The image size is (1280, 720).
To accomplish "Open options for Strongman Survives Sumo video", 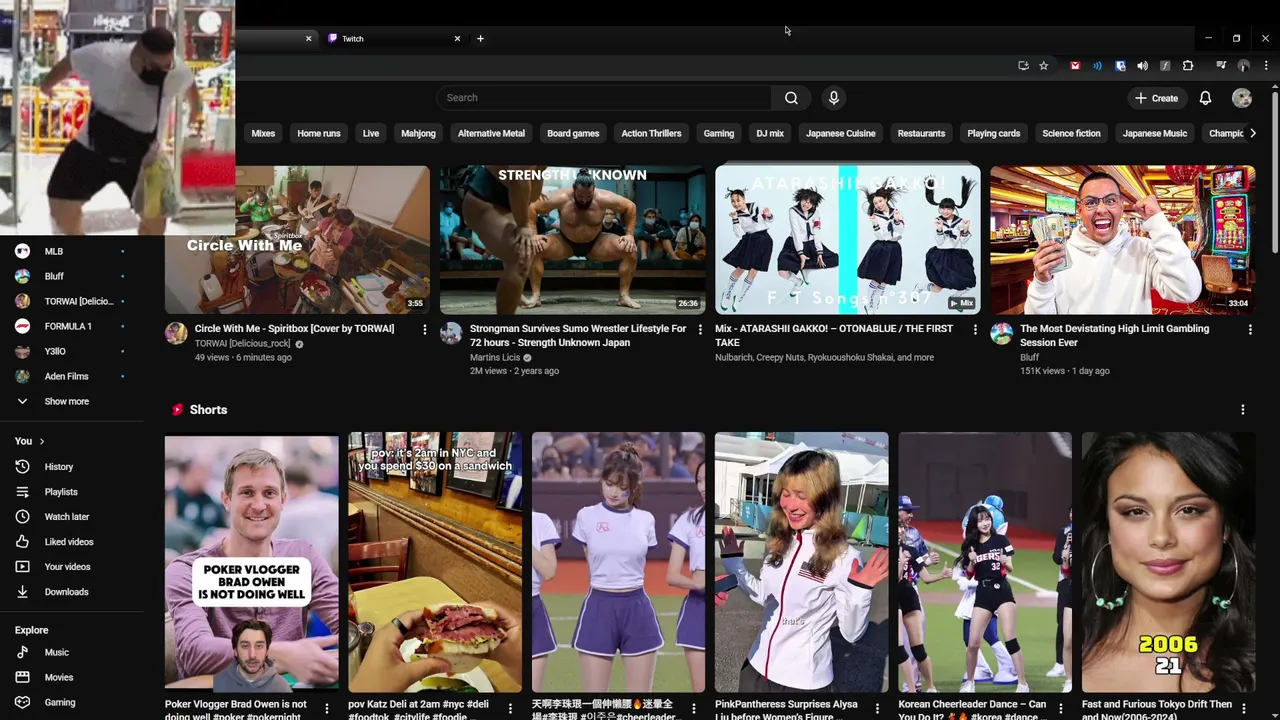I will [x=700, y=329].
